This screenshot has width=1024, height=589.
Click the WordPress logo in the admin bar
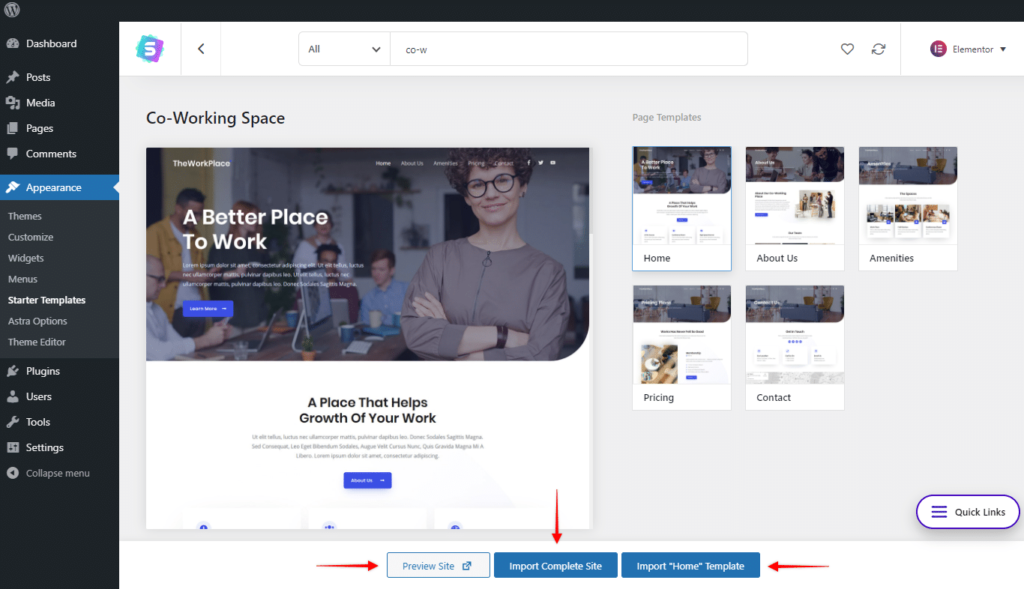pyautogui.click(x=13, y=11)
